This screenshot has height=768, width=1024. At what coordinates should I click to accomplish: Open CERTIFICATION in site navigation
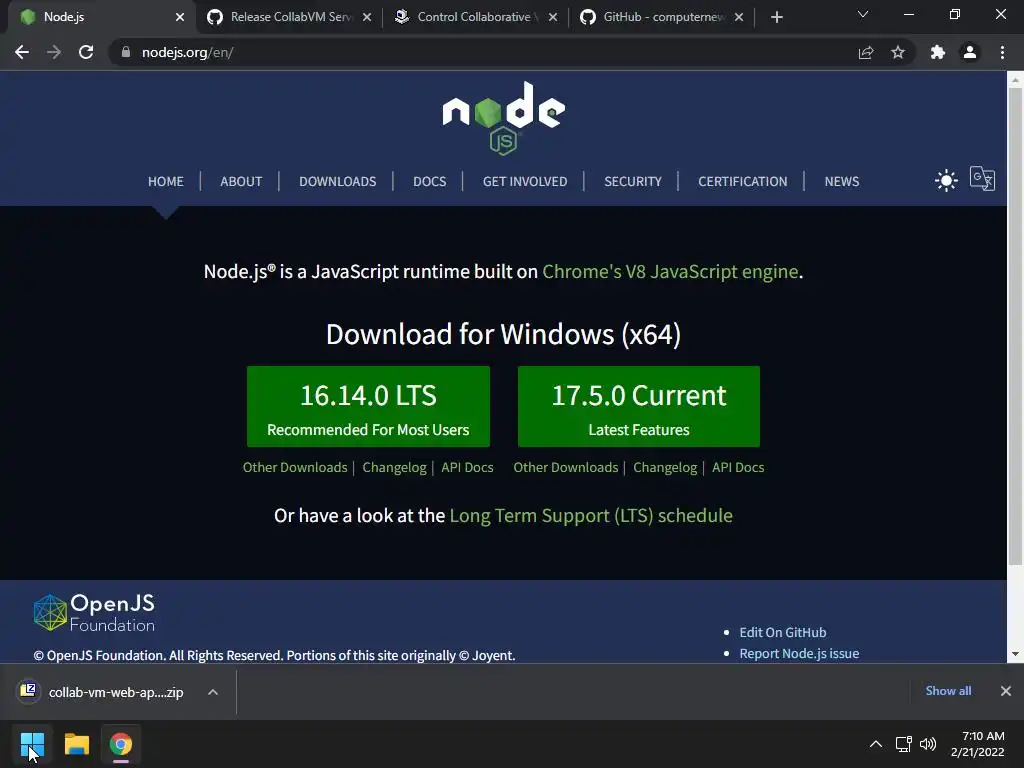click(743, 182)
